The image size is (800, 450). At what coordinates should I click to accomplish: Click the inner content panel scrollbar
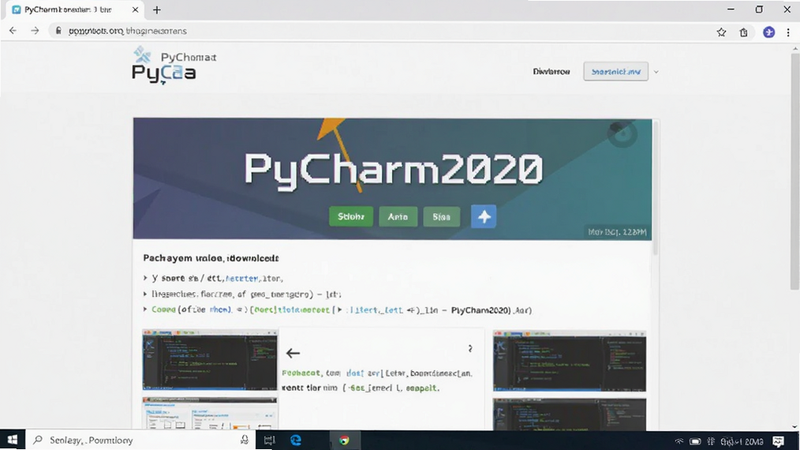pyautogui.click(x=656, y=187)
